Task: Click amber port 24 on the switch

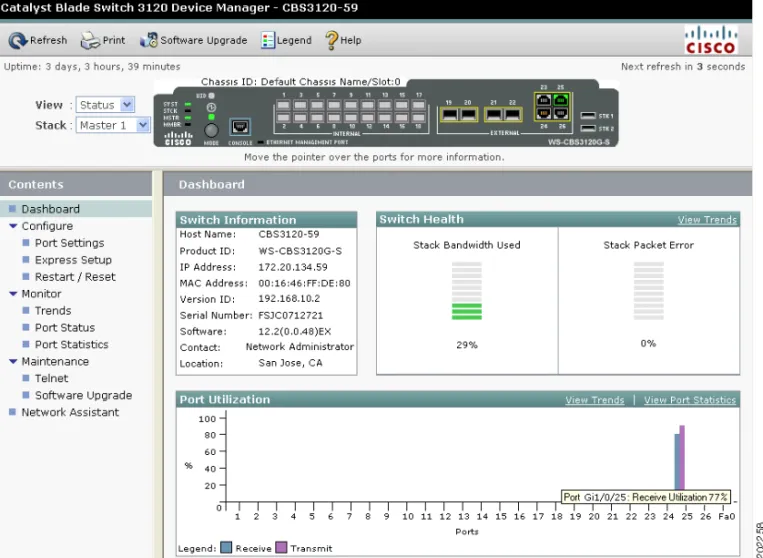Action: (544, 113)
